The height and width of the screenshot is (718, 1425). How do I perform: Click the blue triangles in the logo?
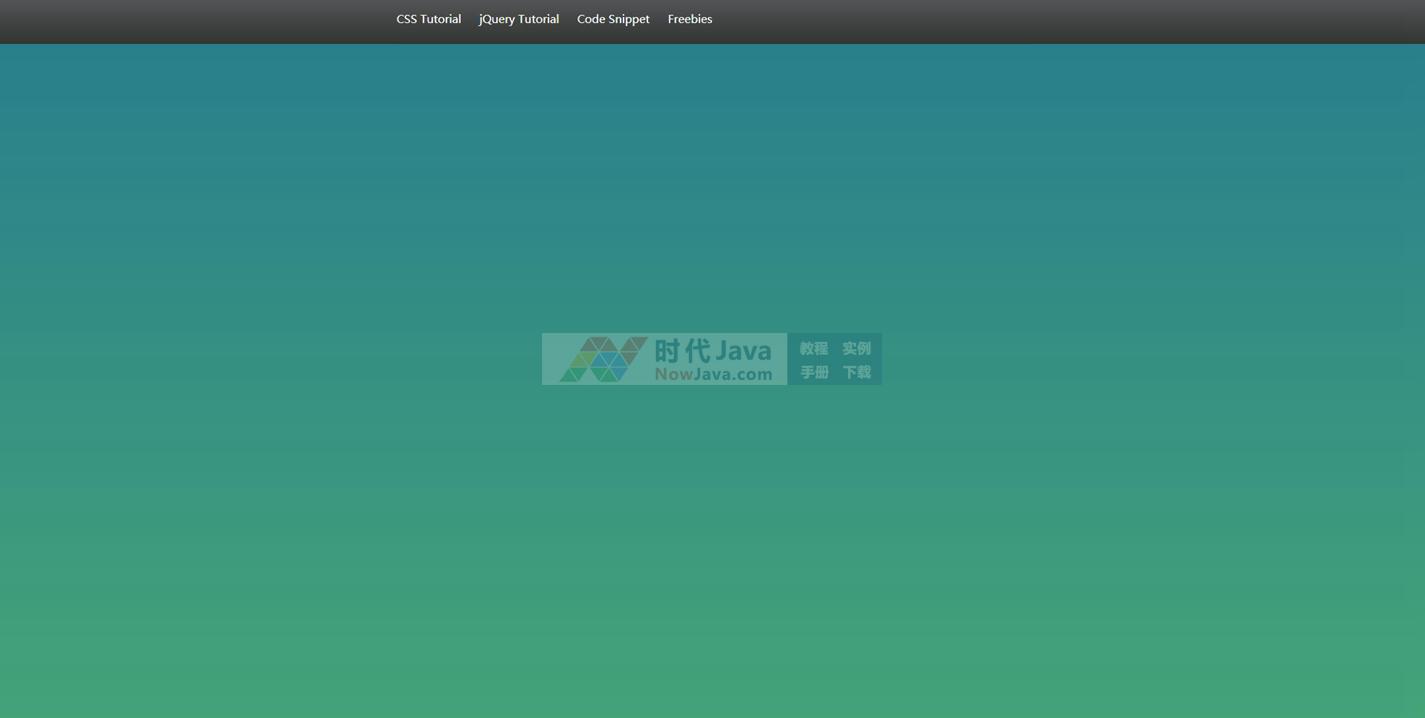(606, 359)
